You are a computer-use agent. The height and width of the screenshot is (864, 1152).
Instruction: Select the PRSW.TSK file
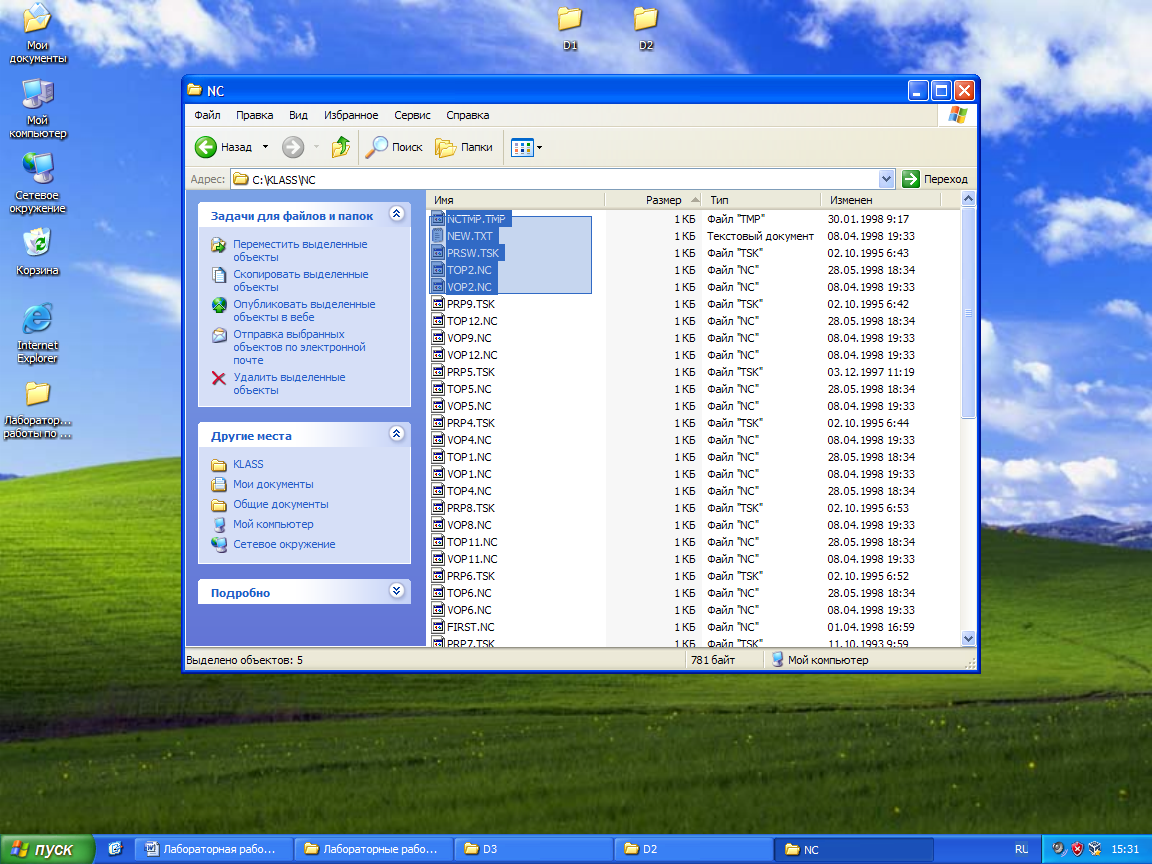click(x=467, y=253)
